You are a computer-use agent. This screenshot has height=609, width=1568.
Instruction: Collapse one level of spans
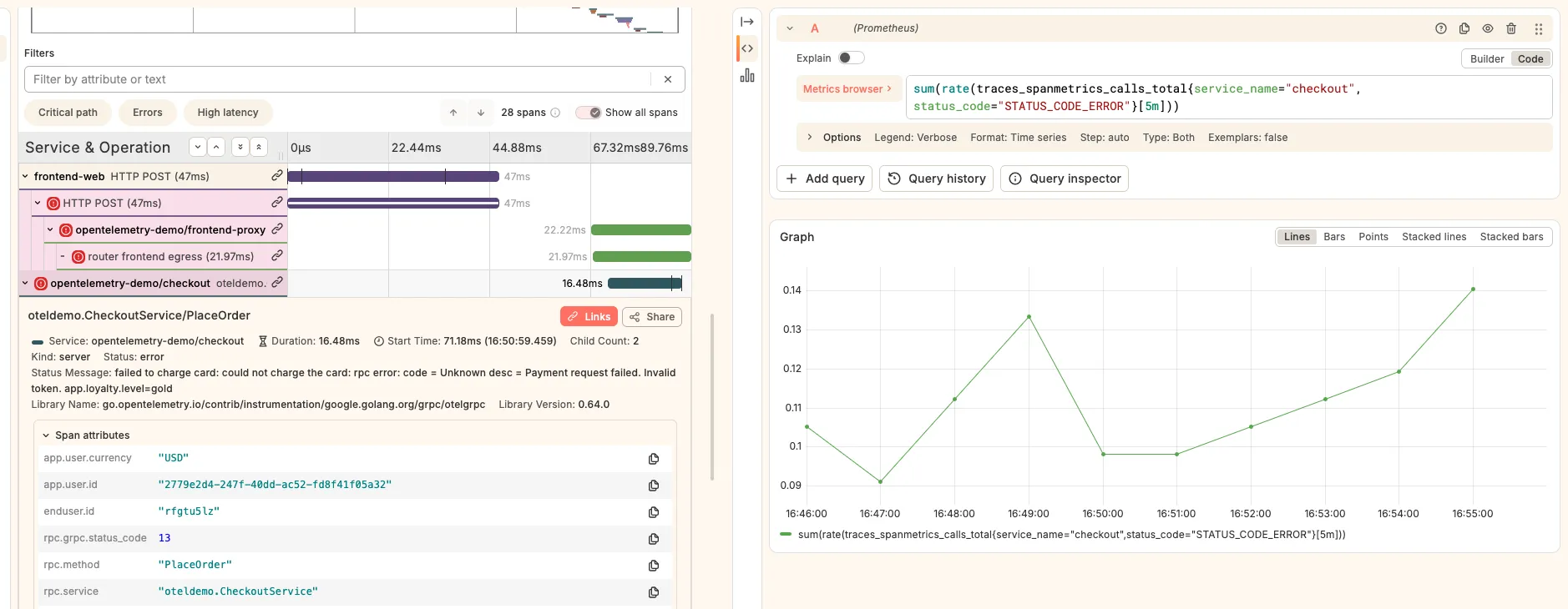click(x=216, y=147)
